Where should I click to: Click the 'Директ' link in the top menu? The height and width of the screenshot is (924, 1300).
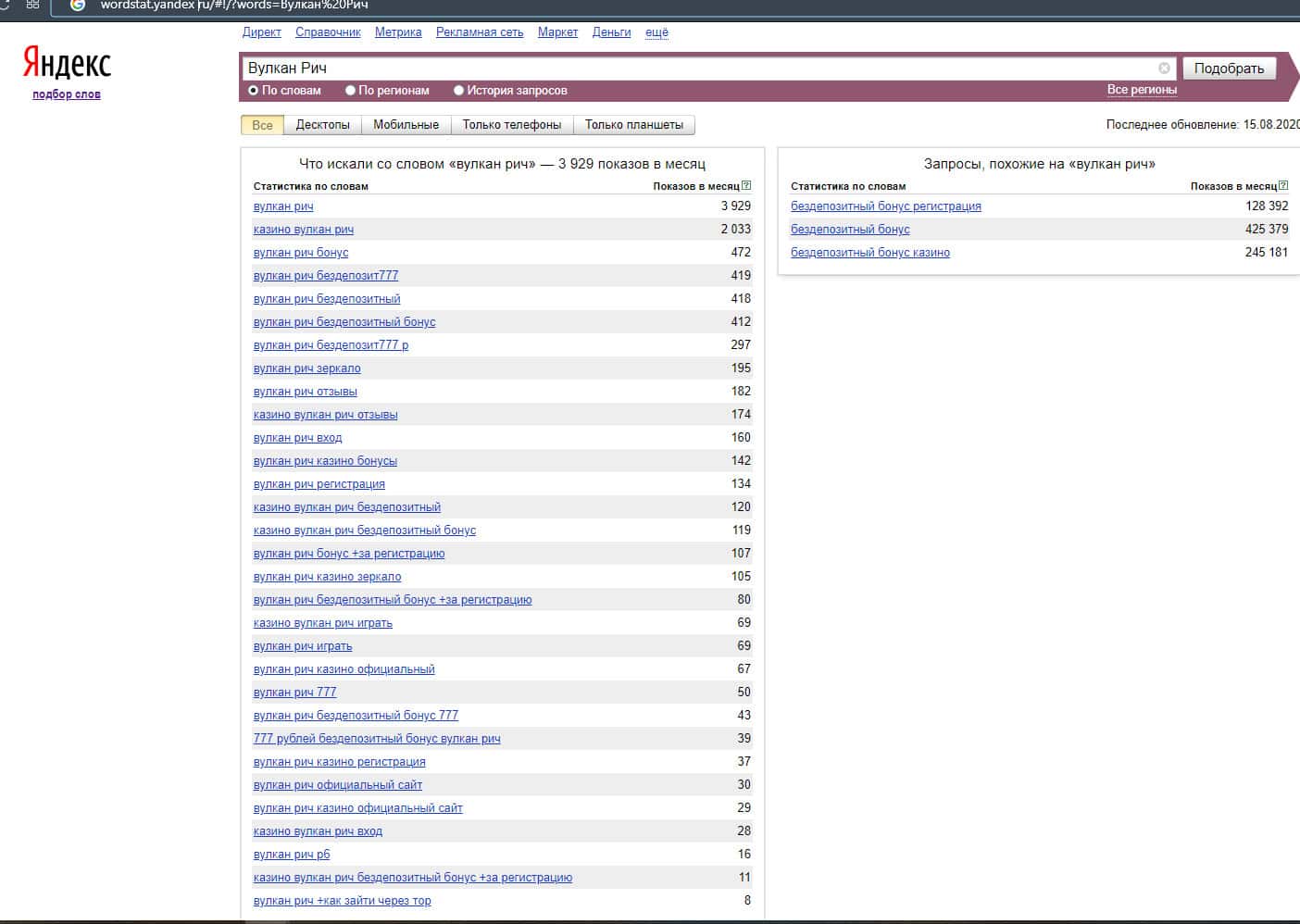tap(261, 32)
